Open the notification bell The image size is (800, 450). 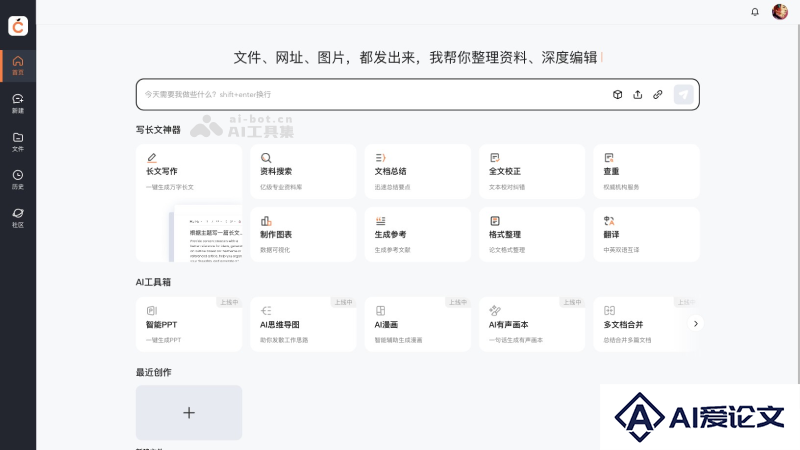[x=755, y=12]
